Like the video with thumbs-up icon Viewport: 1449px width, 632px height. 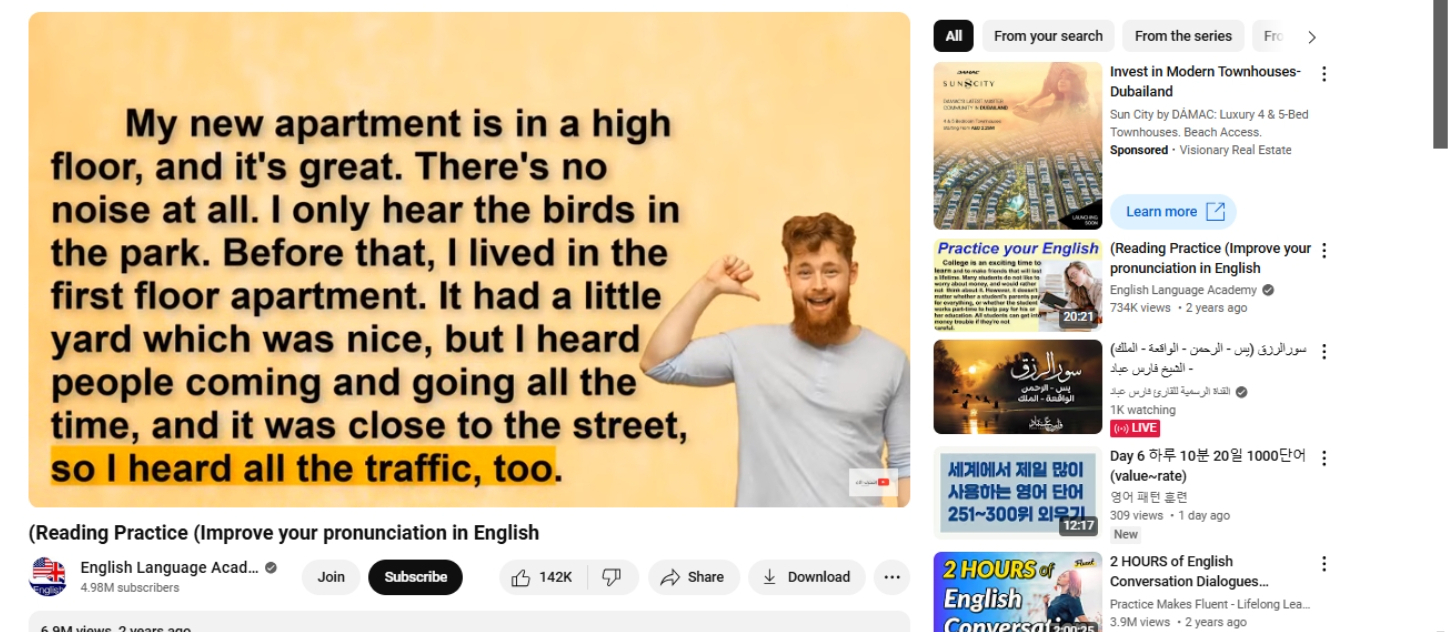click(543, 577)
